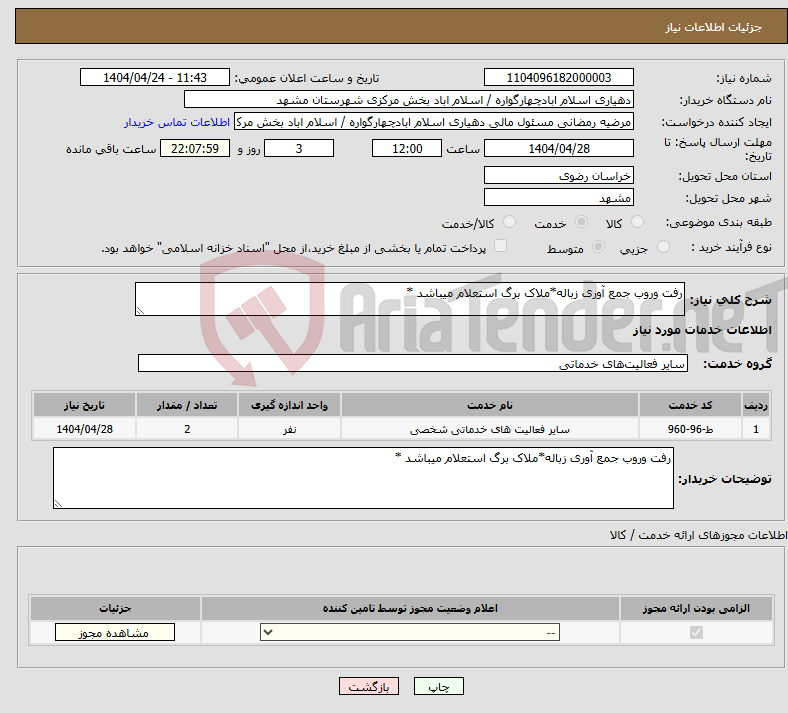The height and width of the screenshot is (713, 788).
Task: Select the کالا radio button
Action: tap(637, 222)
